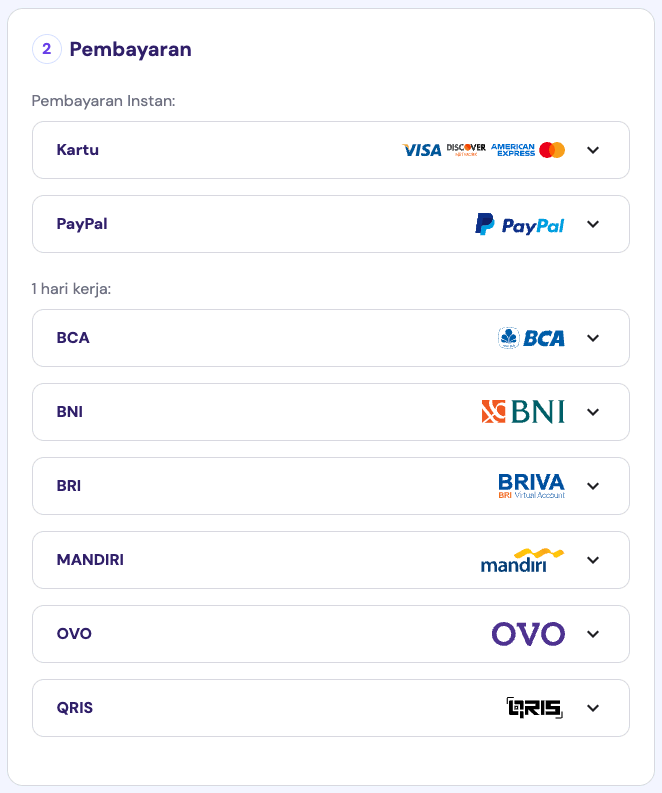Open the BCA chevron arrow

(x=593, y=338)
